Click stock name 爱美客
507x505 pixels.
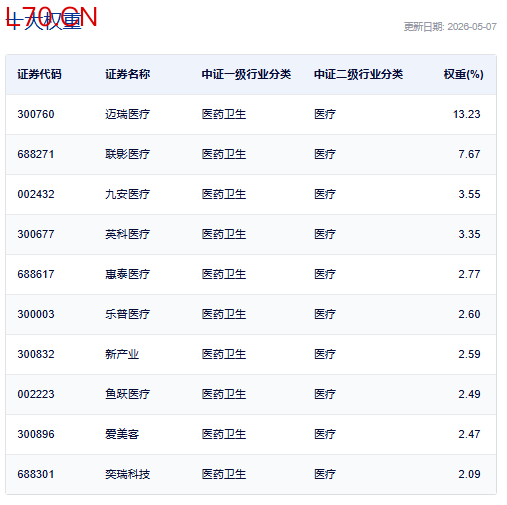122,434
